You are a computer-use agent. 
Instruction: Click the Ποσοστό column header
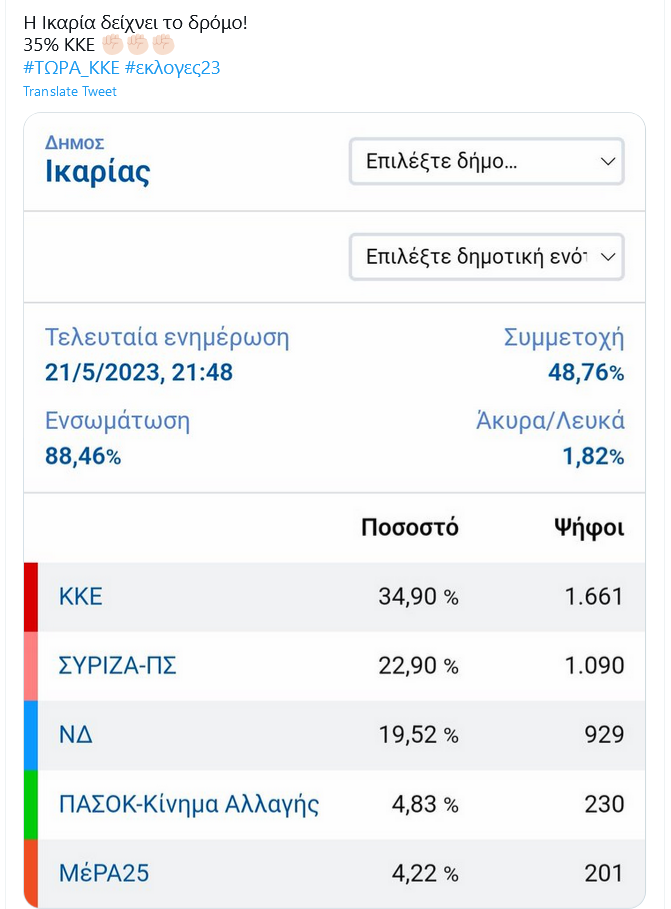click(409, 528)
